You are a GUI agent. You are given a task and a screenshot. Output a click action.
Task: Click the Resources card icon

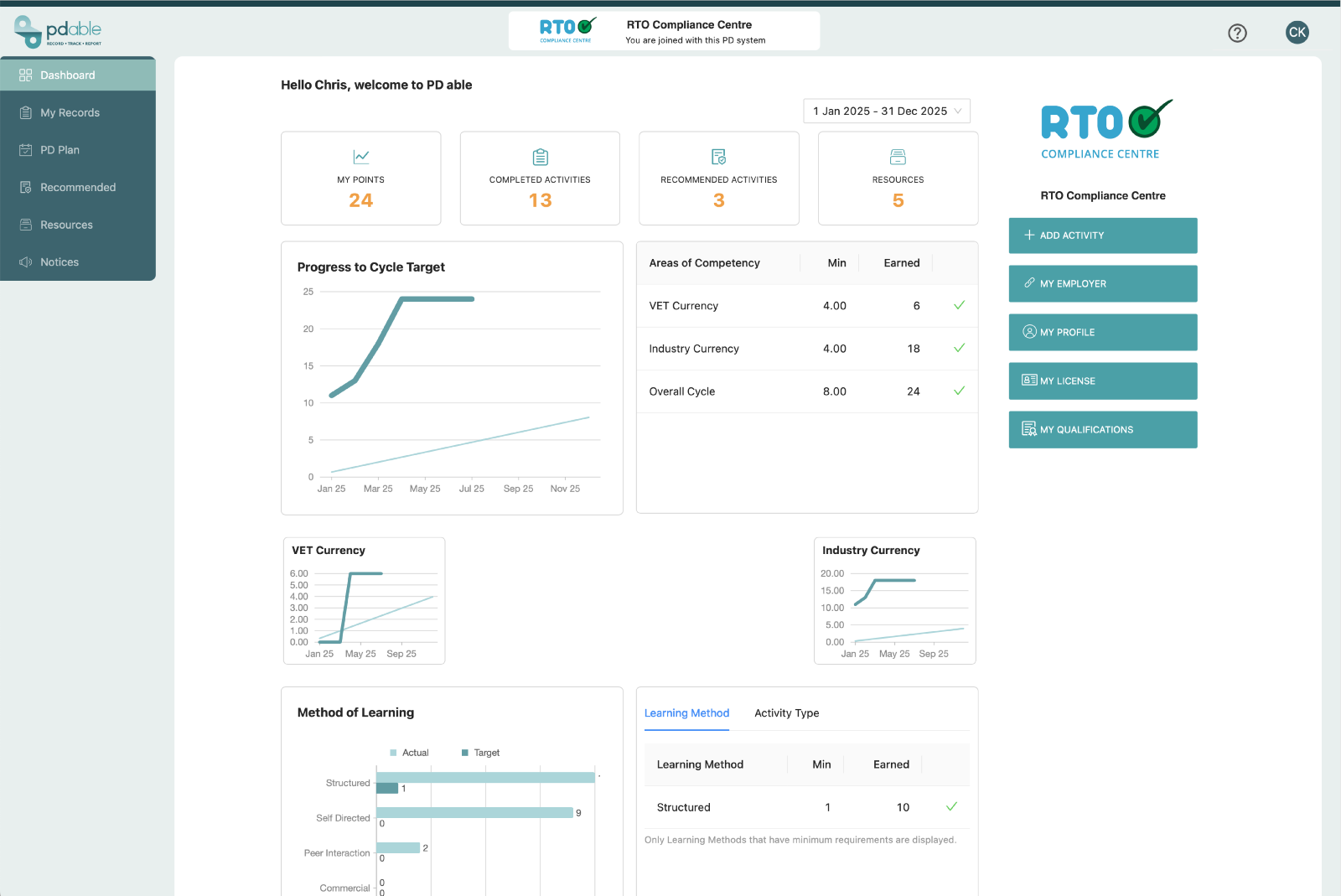coord(898,157)
